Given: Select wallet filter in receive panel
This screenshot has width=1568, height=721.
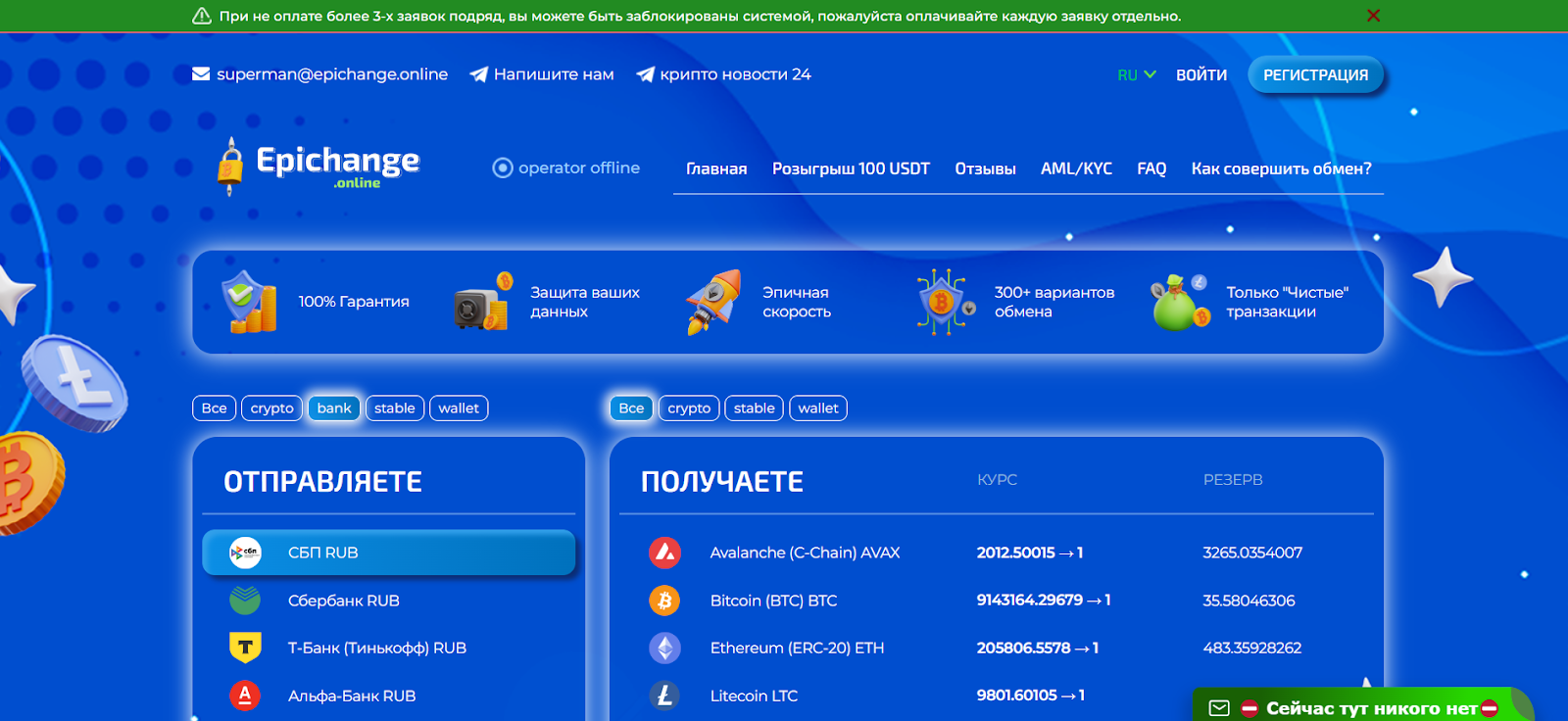Looking at the screenshot, I should click(818, 409).
